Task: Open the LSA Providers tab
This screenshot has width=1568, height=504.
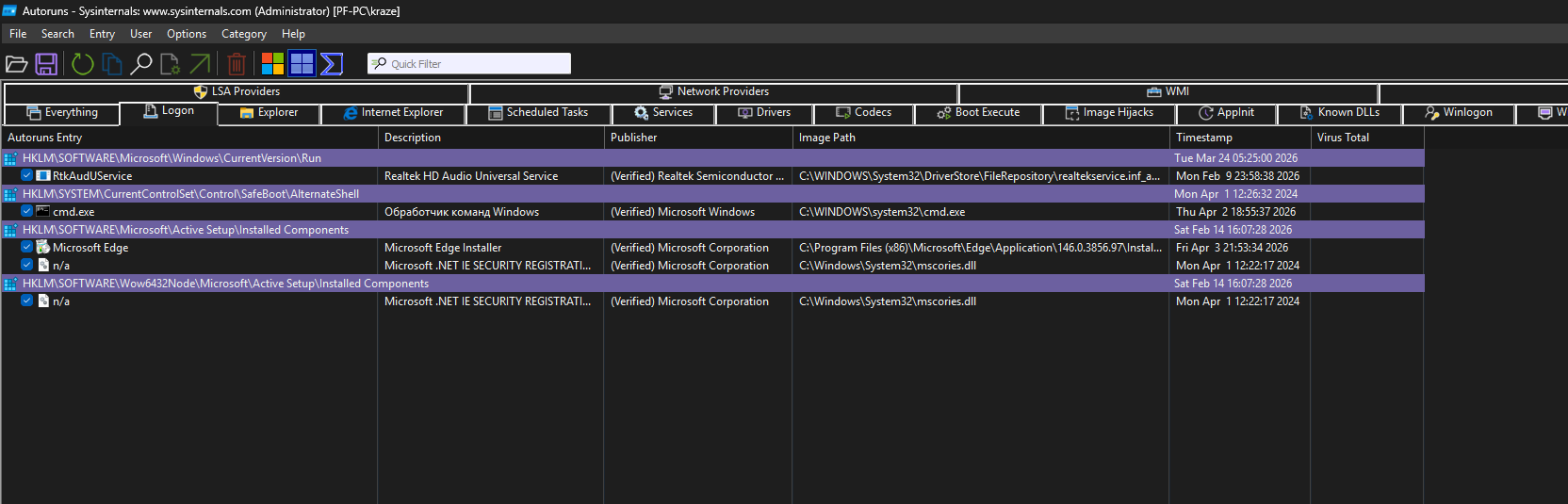Action: tap(237, 92)
